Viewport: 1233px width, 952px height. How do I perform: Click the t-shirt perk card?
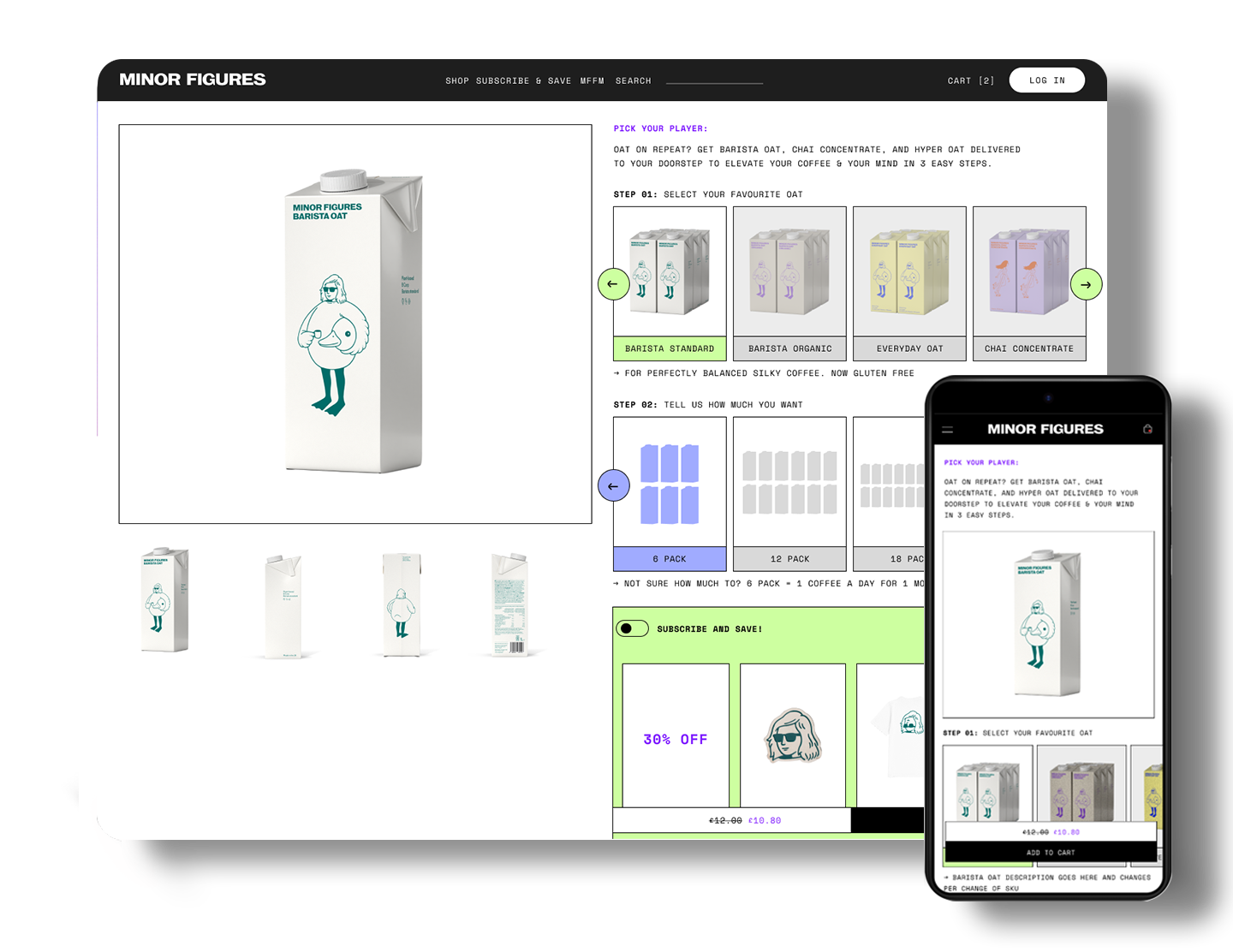coord(890,735)
